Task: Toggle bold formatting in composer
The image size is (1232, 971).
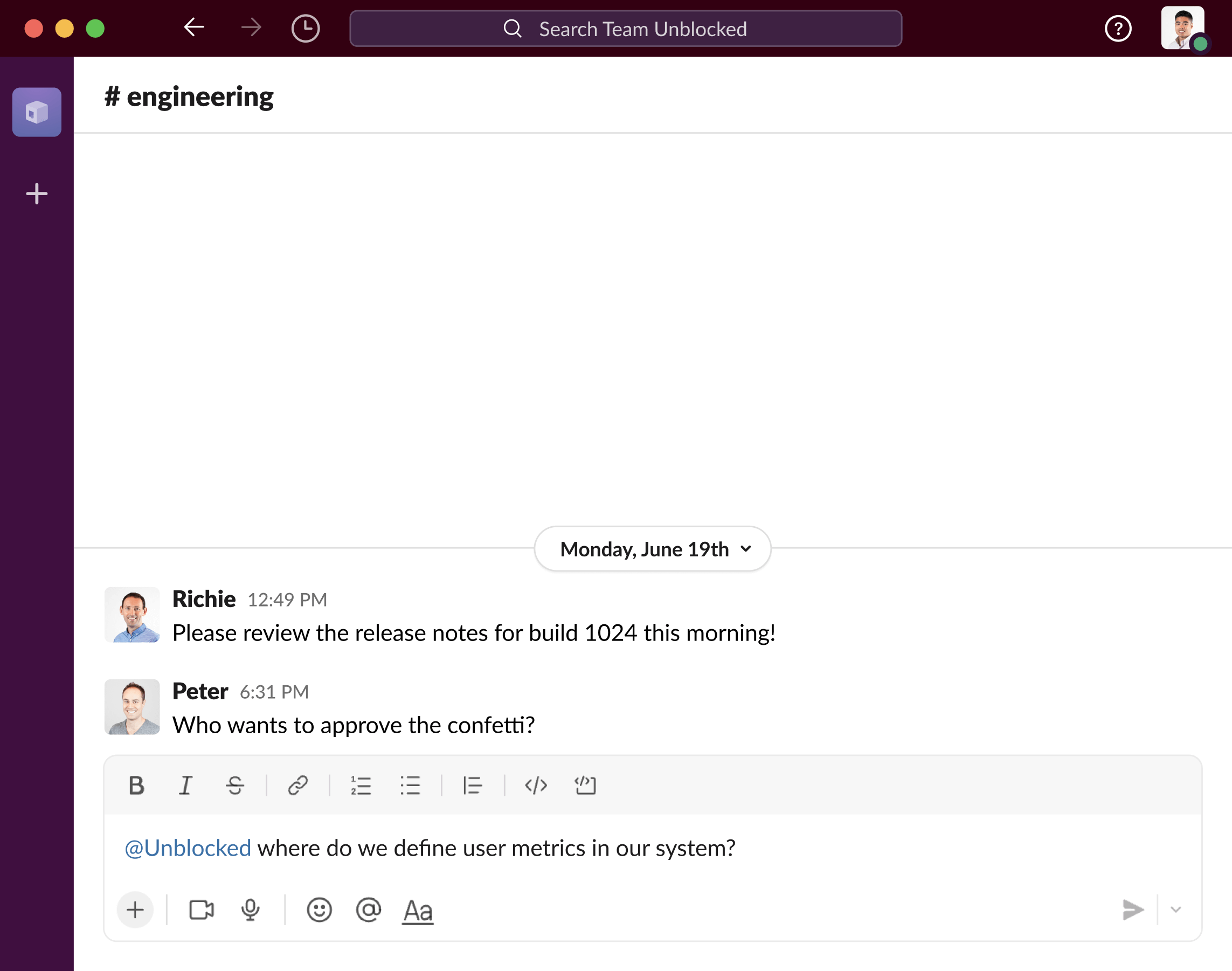Action: pos(136,785)
